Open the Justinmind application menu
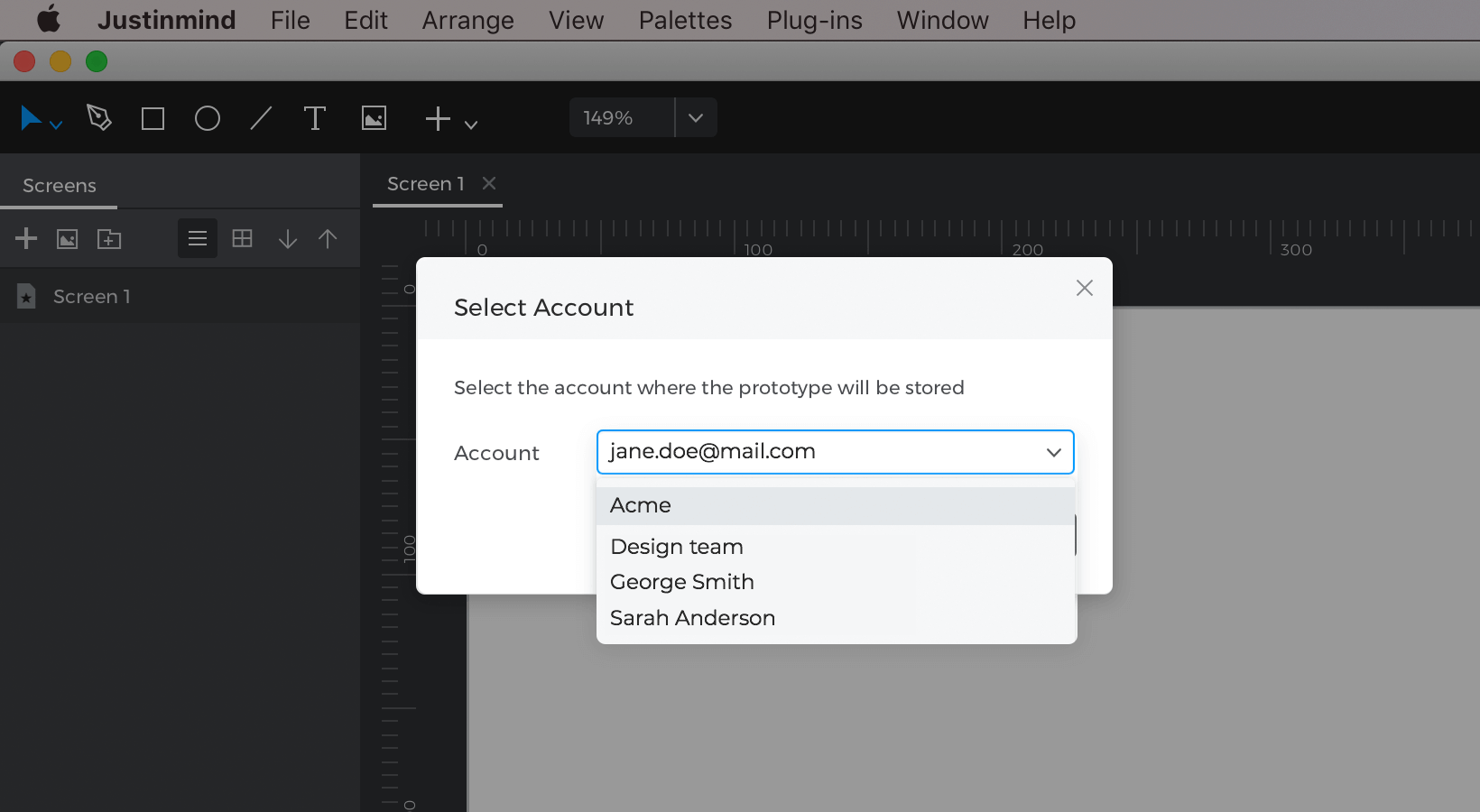 coord(166,20)
